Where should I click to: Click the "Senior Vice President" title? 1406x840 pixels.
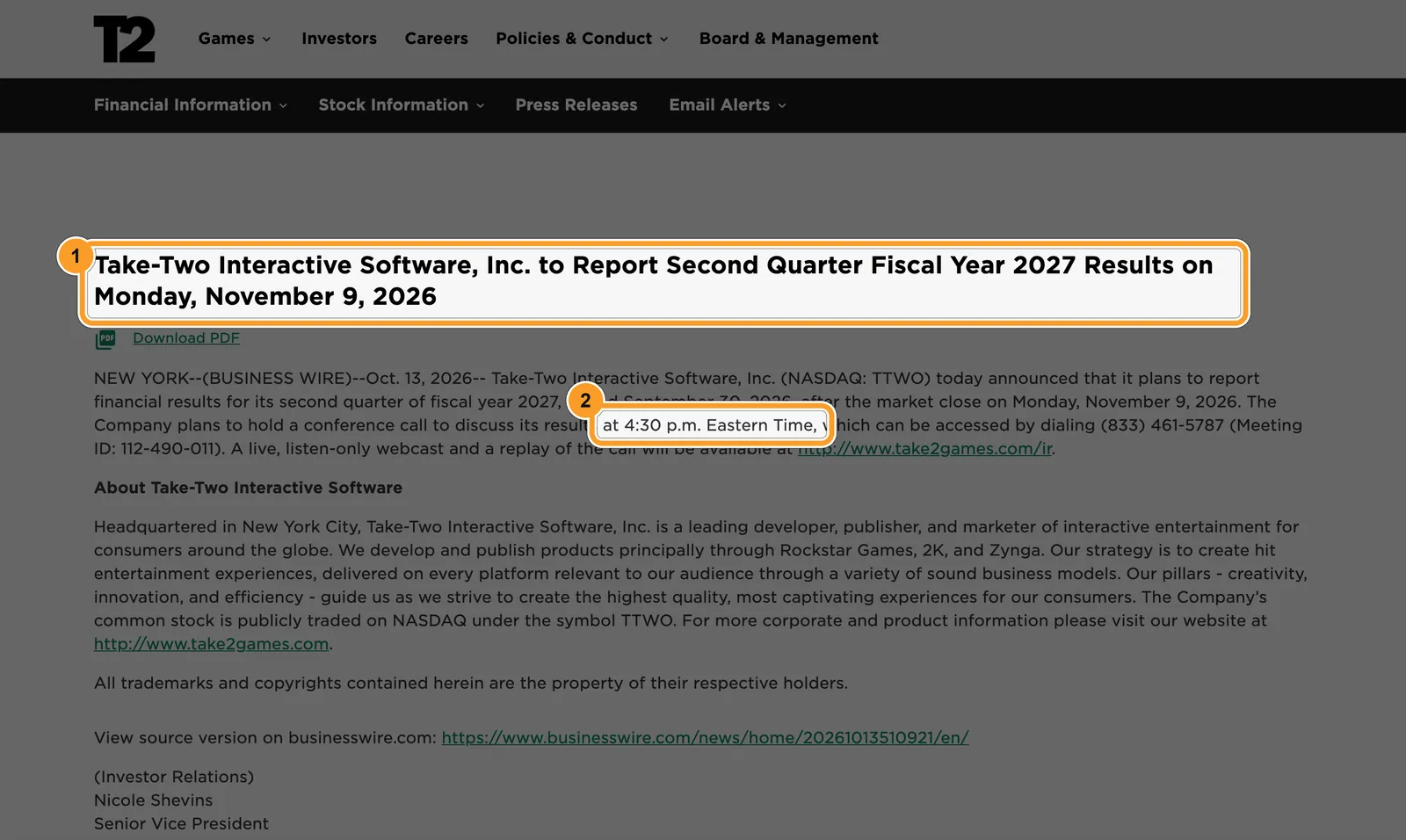tap(181, 824)
